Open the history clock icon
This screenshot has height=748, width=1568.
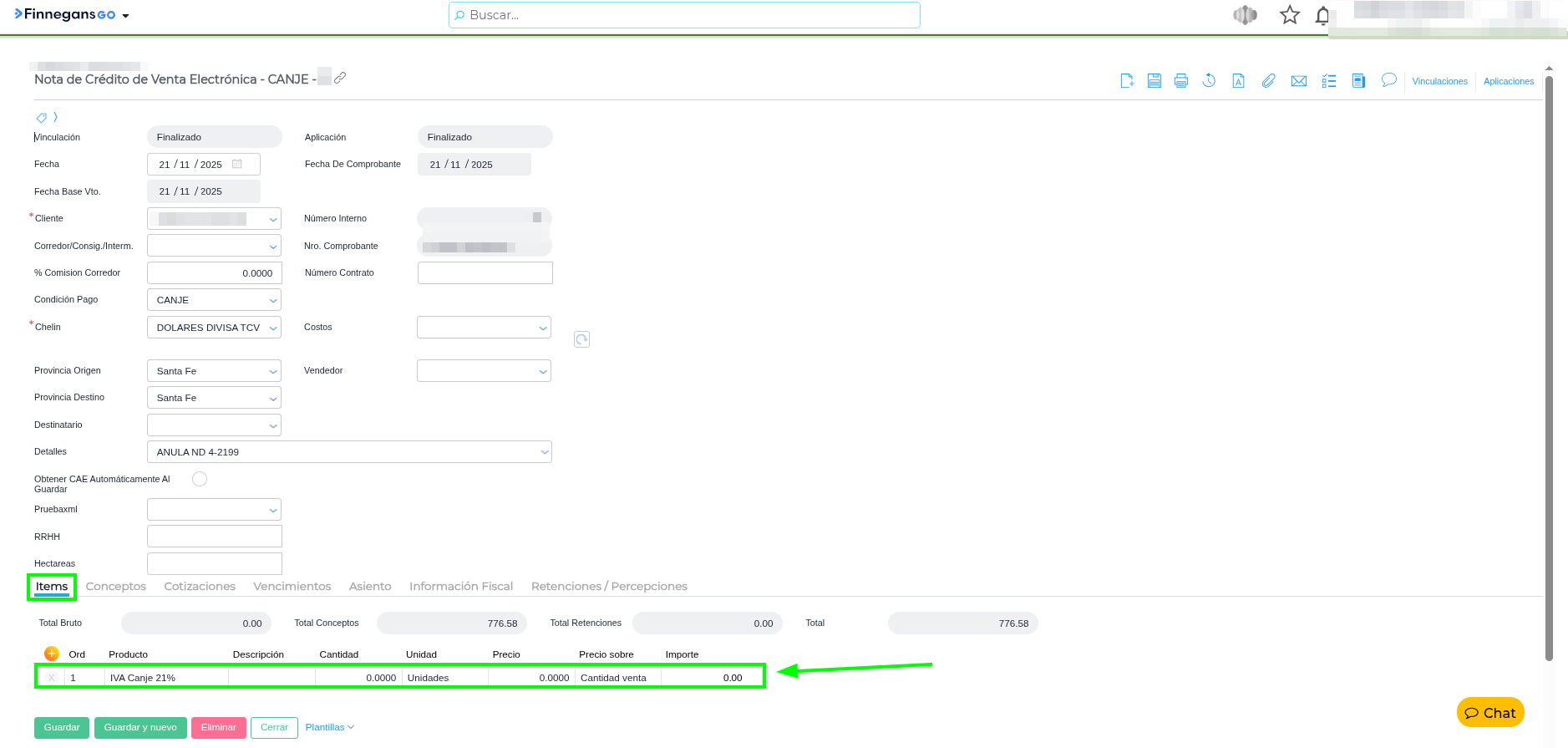[1209, 81]
